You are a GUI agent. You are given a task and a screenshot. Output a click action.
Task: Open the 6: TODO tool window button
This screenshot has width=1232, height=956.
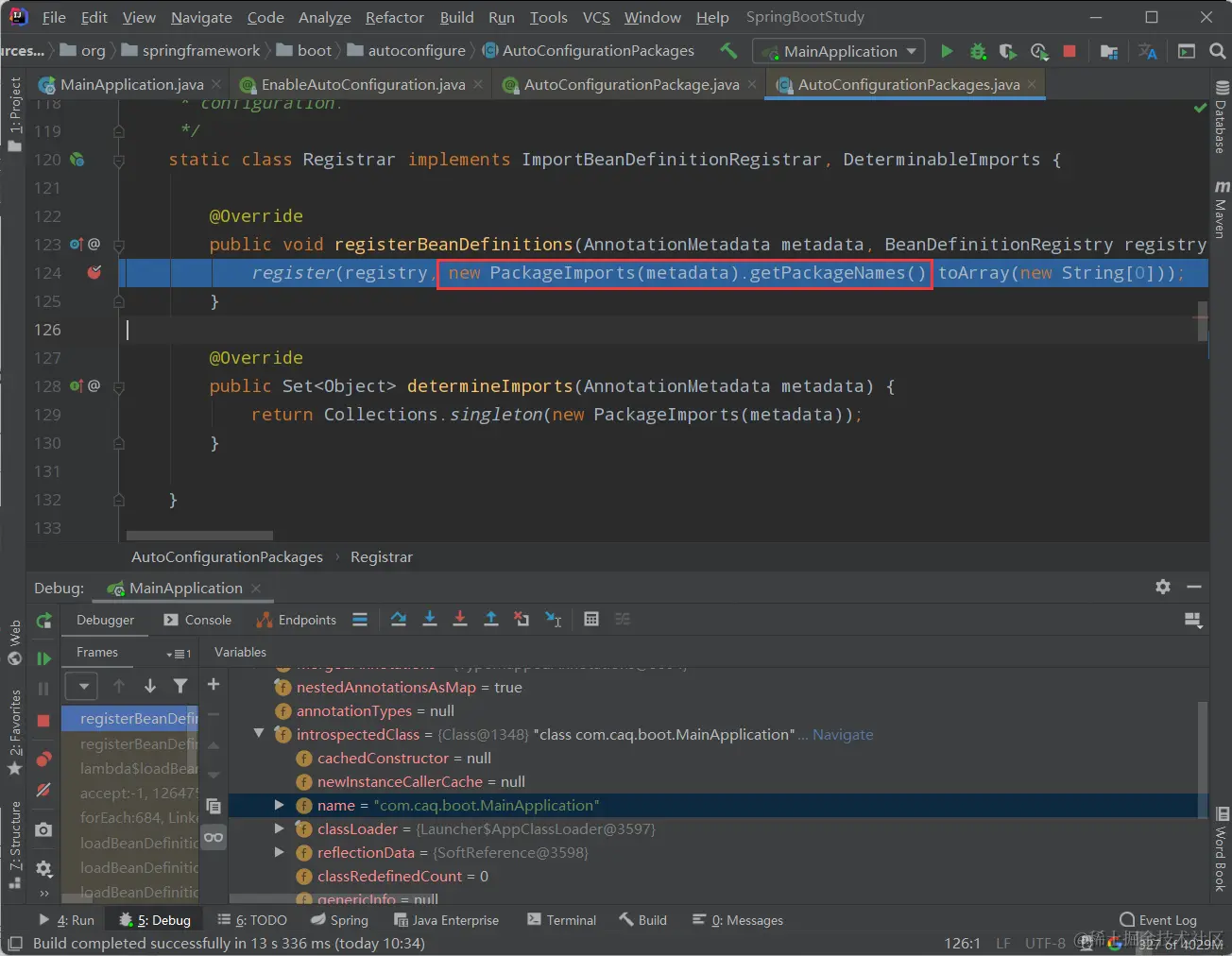coord(252,920)
